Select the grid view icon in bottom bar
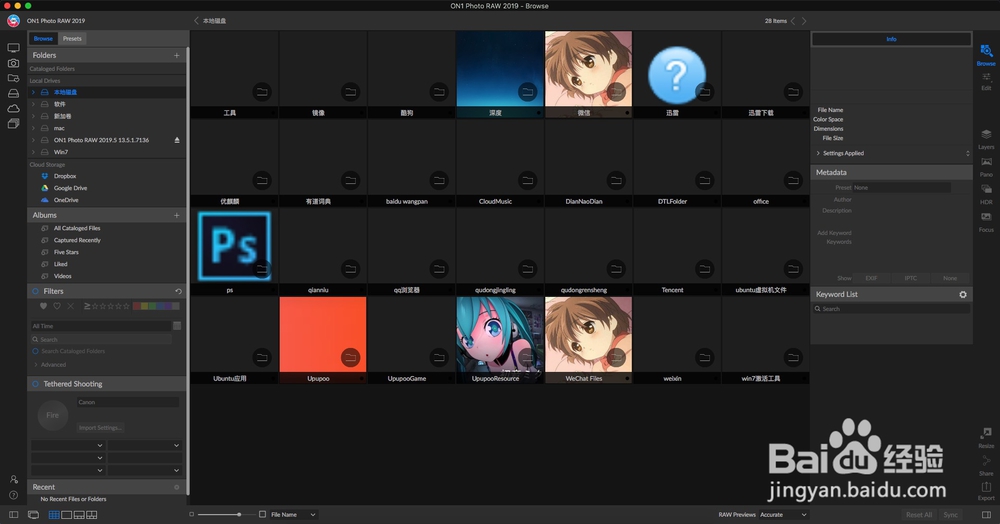 54,514
